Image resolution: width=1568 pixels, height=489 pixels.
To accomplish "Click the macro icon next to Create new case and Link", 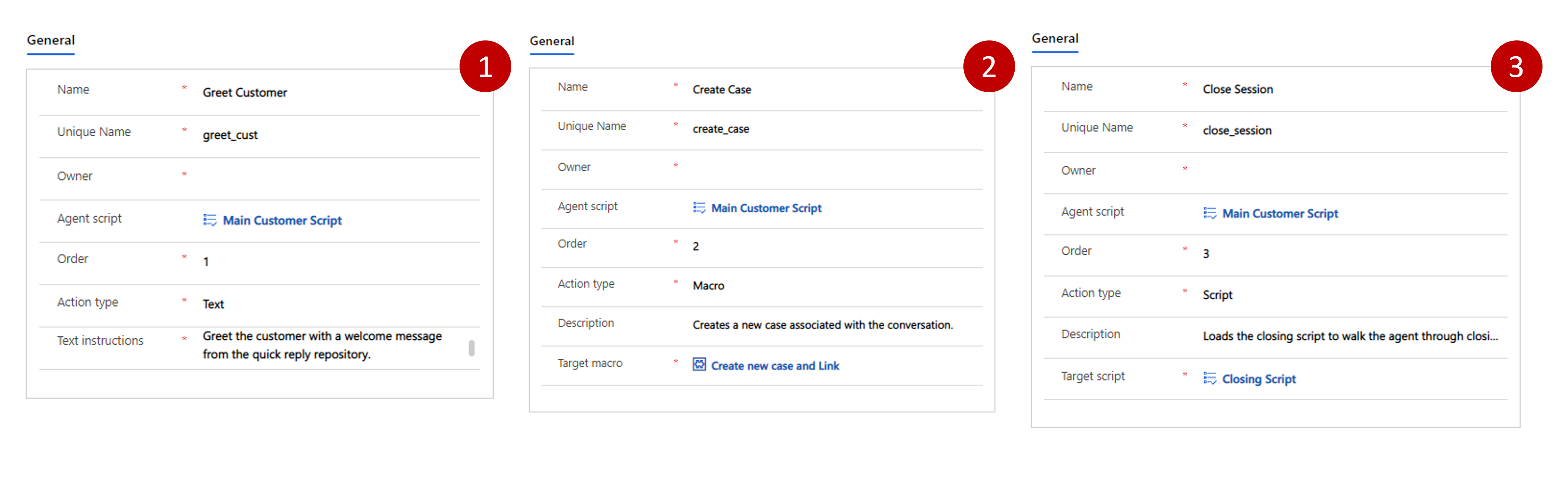I will 699,365.
